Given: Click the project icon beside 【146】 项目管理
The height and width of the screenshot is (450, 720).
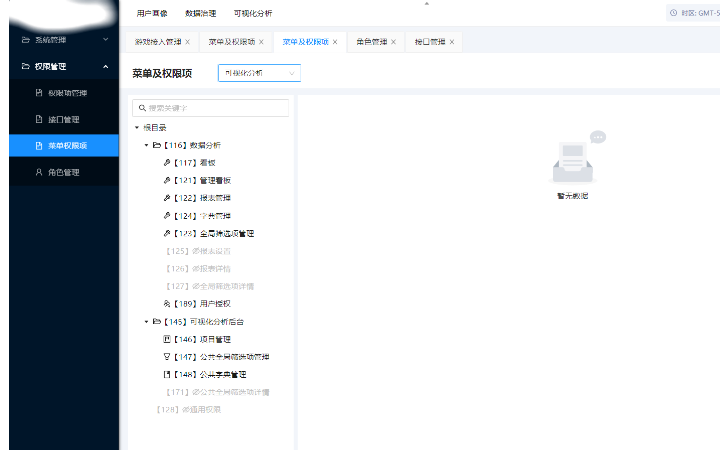Looking at the screenshot, I should (x=167, y=339).
